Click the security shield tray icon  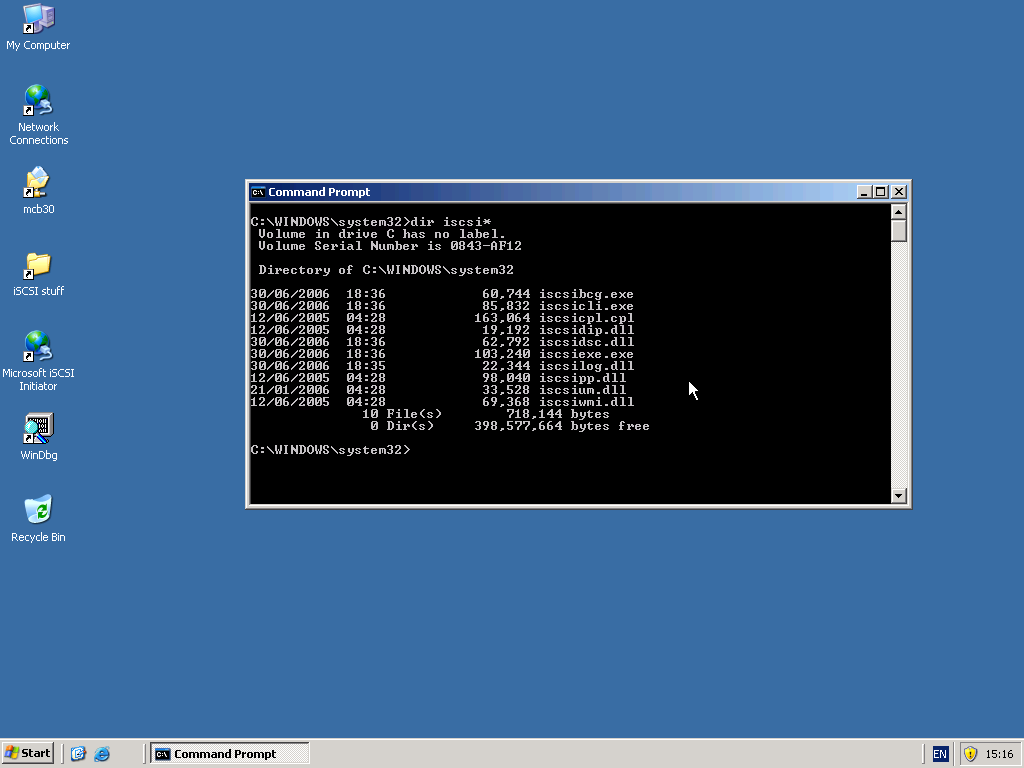970,754
